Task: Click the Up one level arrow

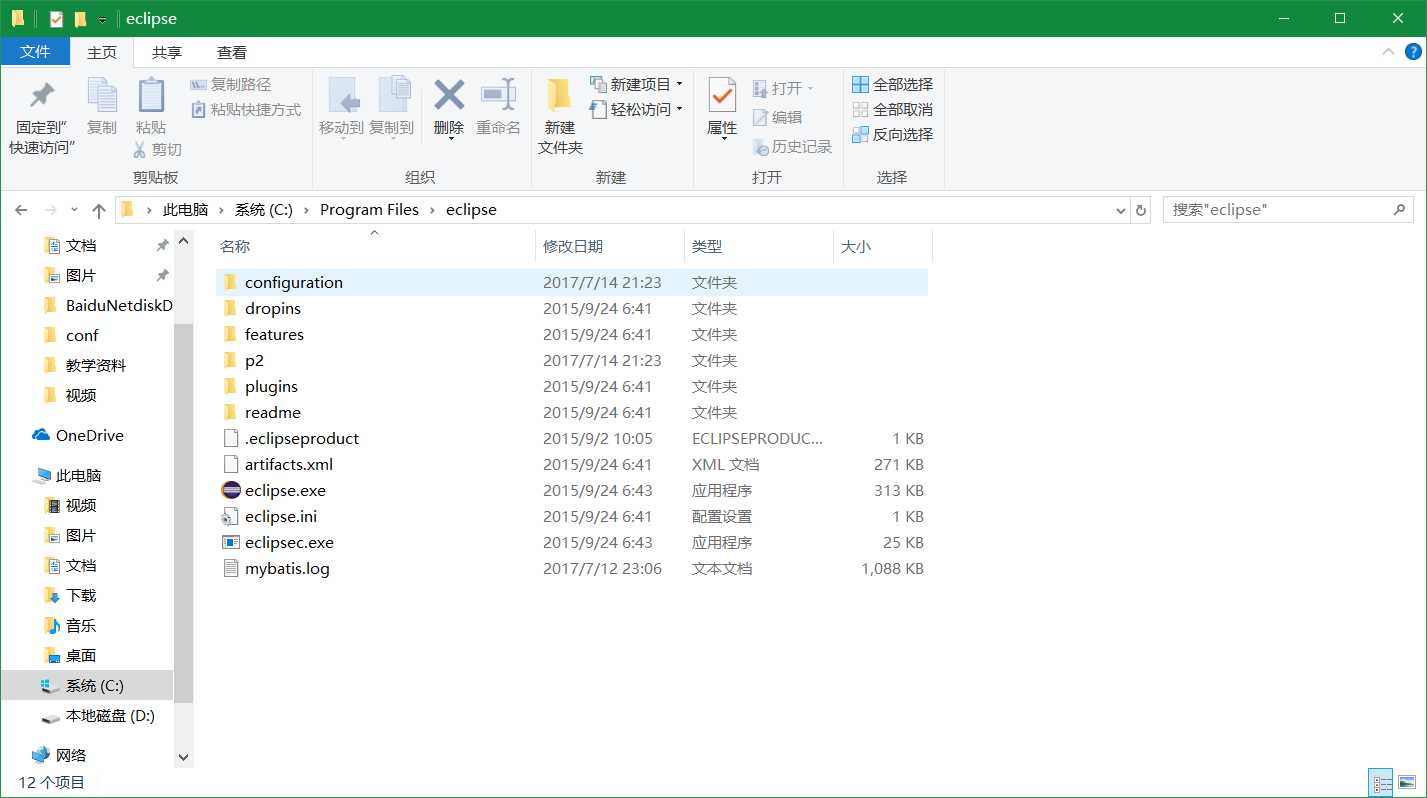Action: click(99, 210)
